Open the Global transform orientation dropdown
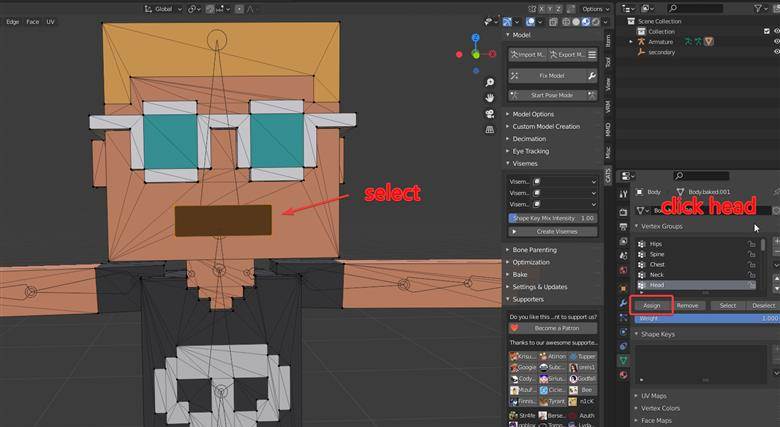Screen dimensions: 780x427 click(x=163, y=9)
